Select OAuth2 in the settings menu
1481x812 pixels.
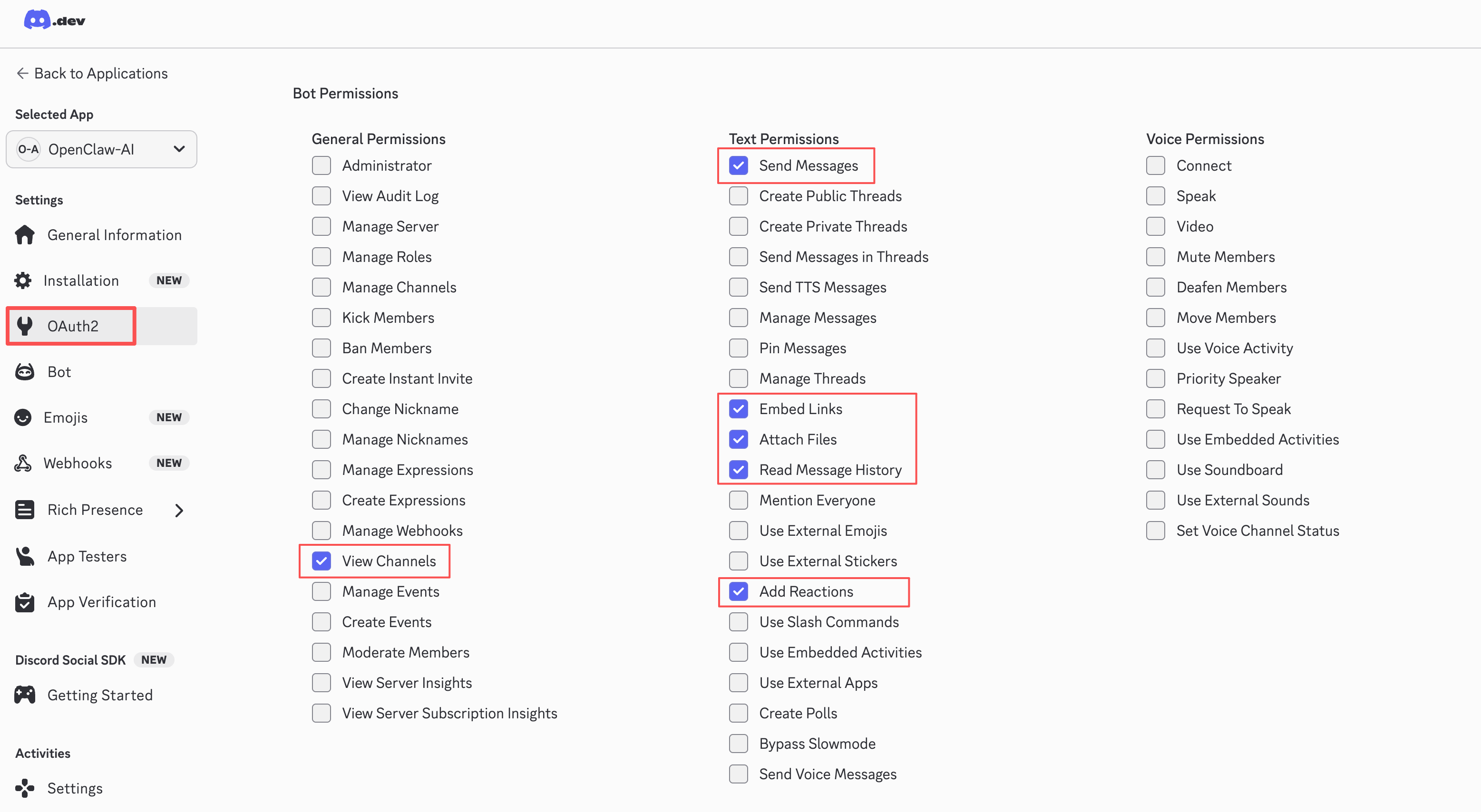click(x=72, y=326)
